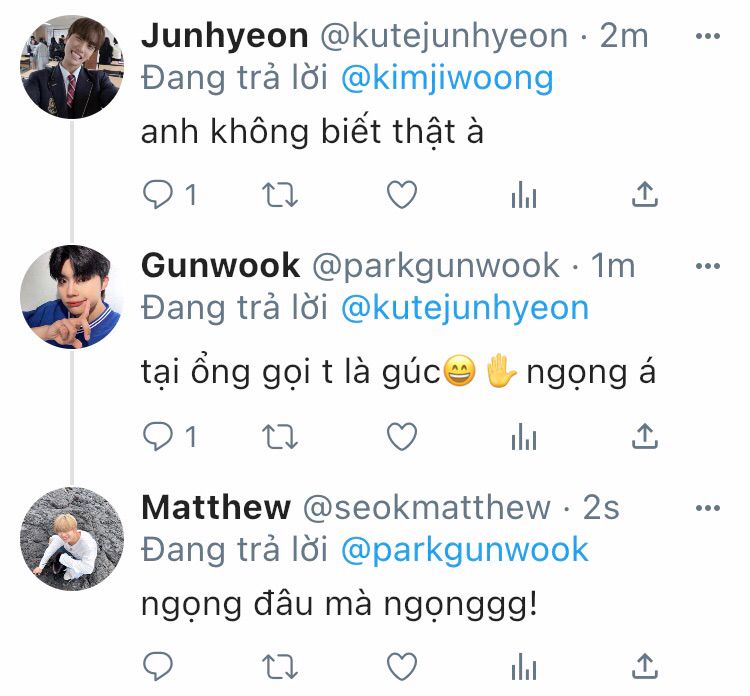This screenshot has width=750, height=696.
Task: Reply to Junhyeon's tweet
Action: (158, 194)
